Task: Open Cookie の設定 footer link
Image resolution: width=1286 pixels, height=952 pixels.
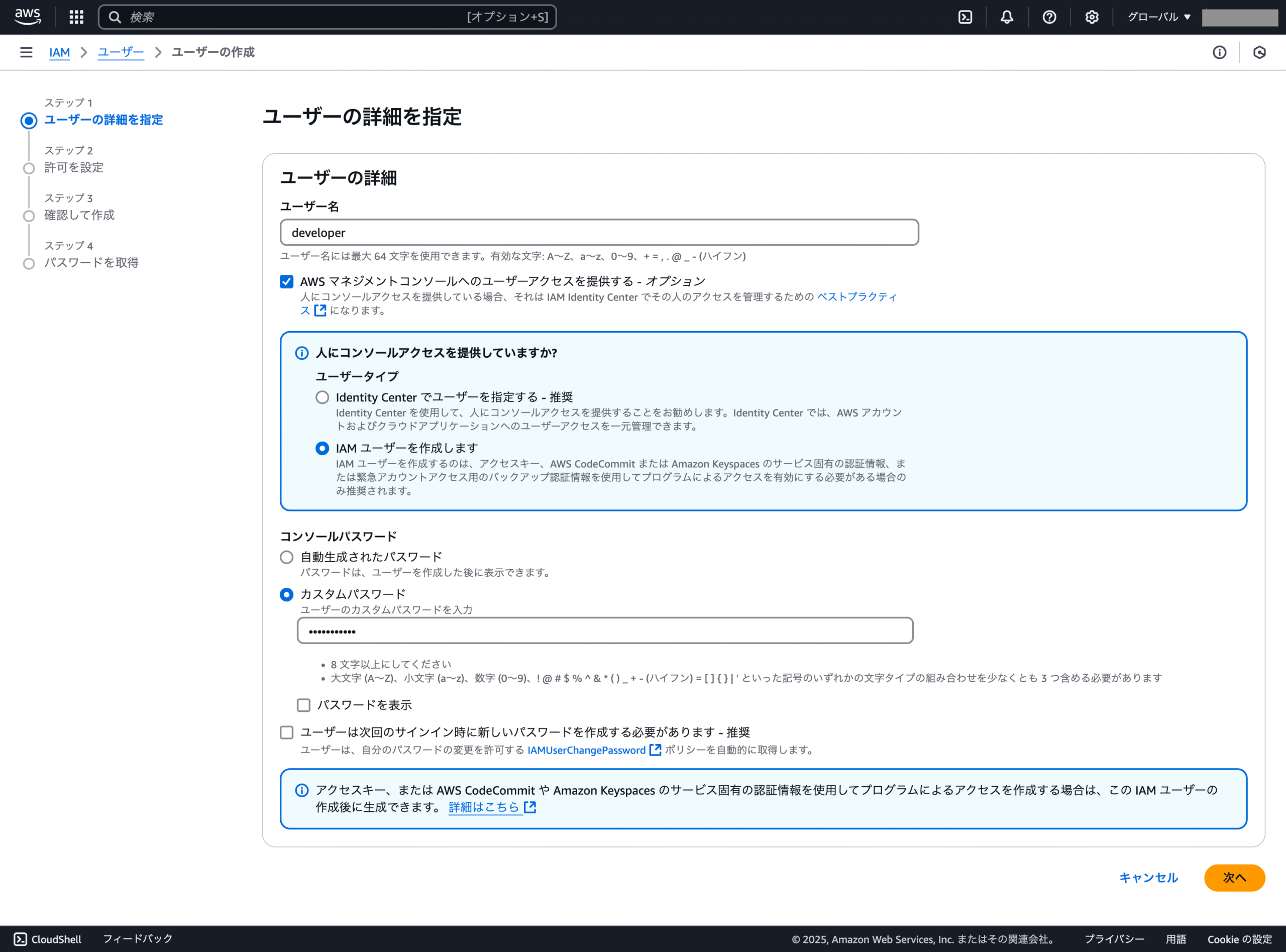Action: click(x=1239, y=939)
